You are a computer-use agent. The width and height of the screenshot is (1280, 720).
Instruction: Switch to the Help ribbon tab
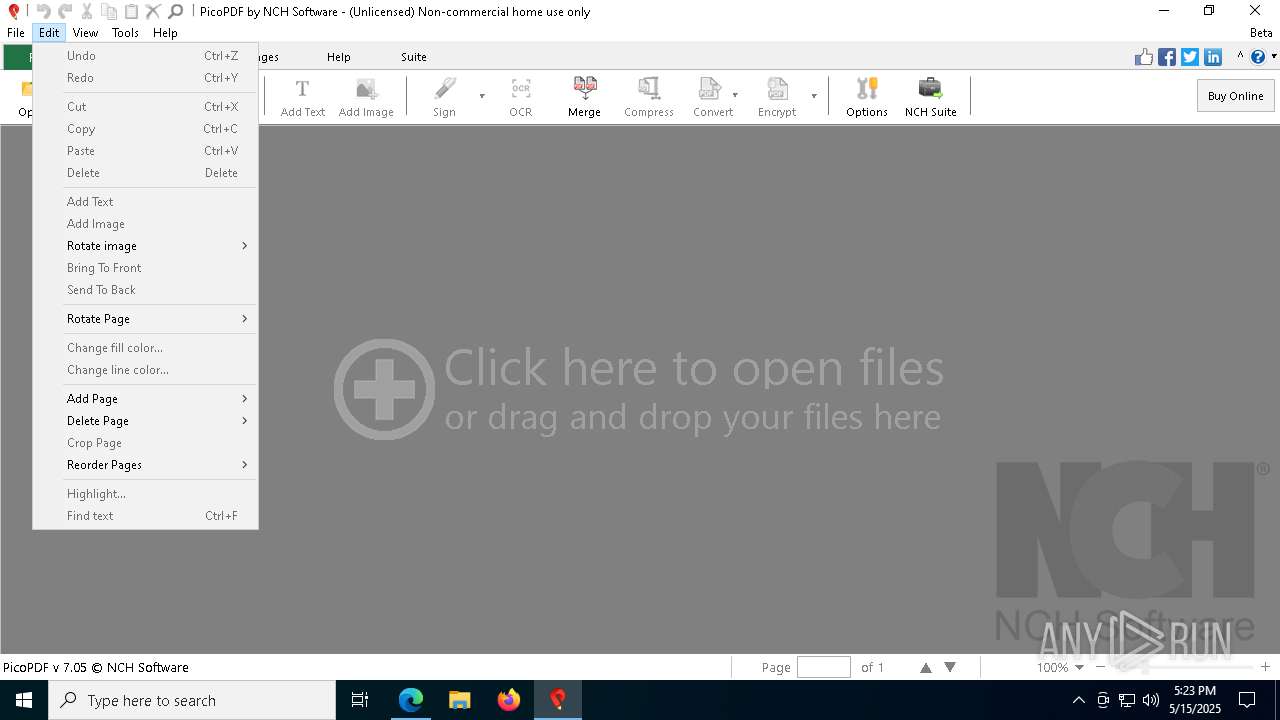pos(339,57)
